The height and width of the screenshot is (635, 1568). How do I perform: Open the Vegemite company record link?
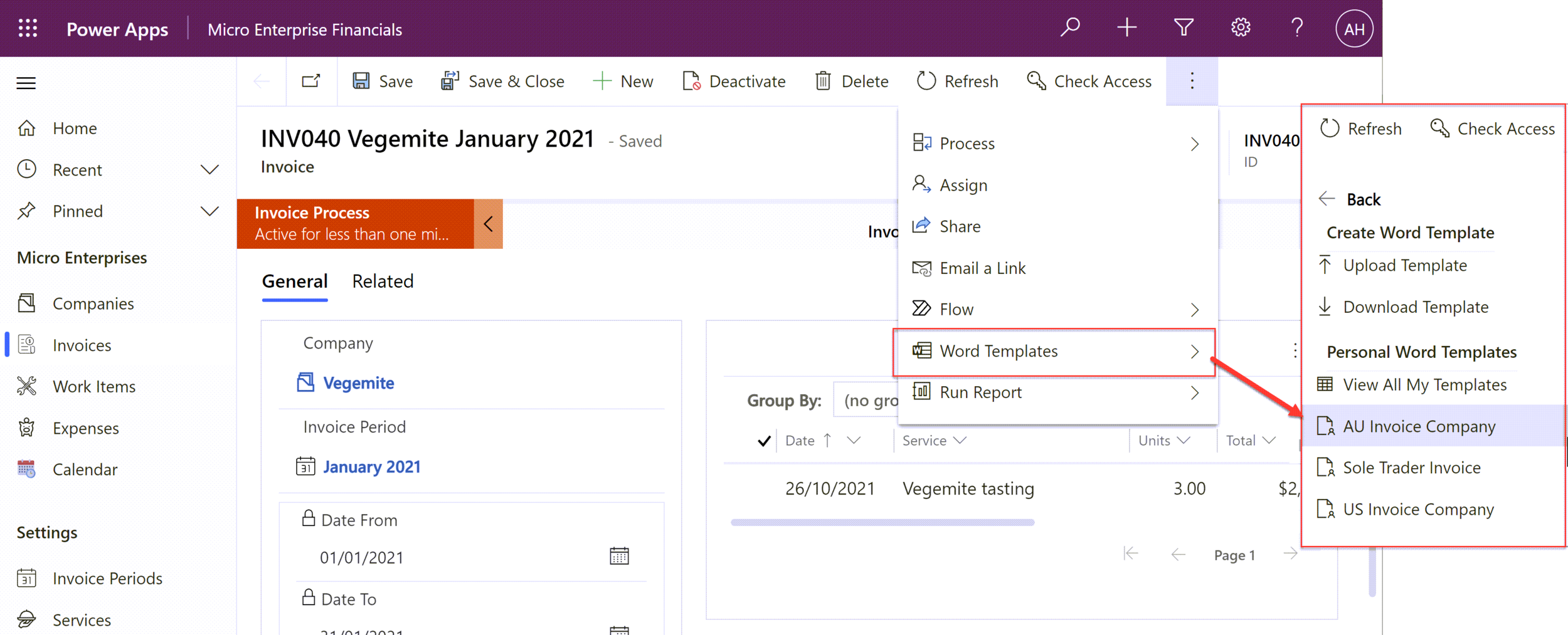coord(358,382)
